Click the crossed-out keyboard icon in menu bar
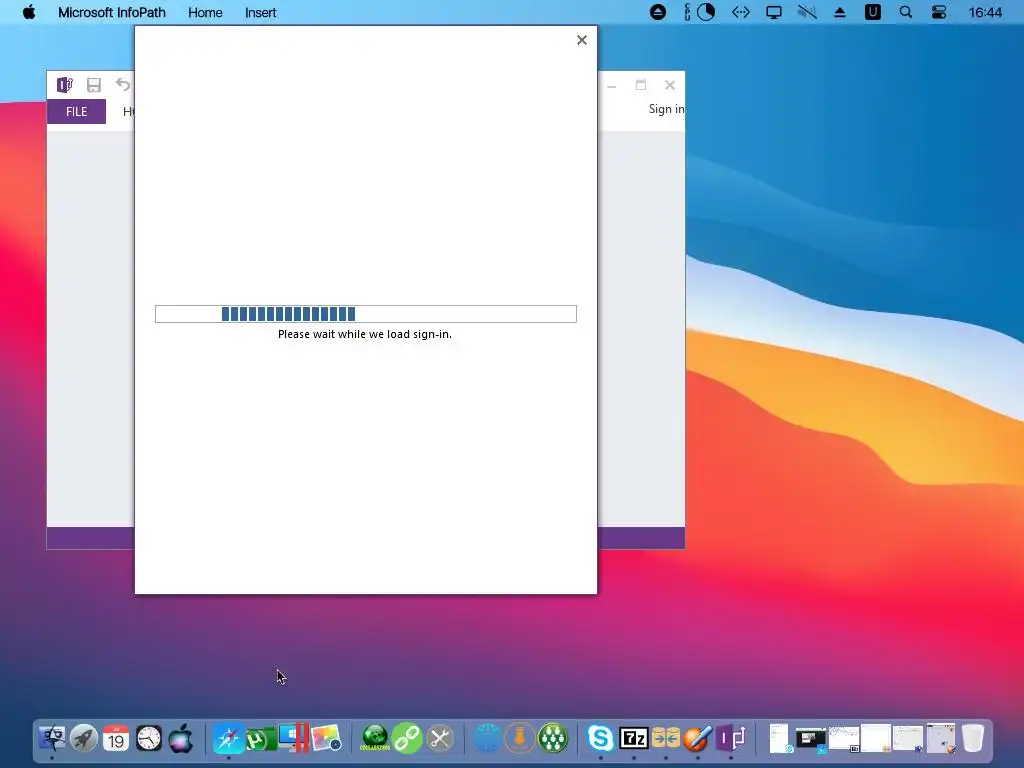Viewport: 1024px width, 768px height. [x=807, y=12]
